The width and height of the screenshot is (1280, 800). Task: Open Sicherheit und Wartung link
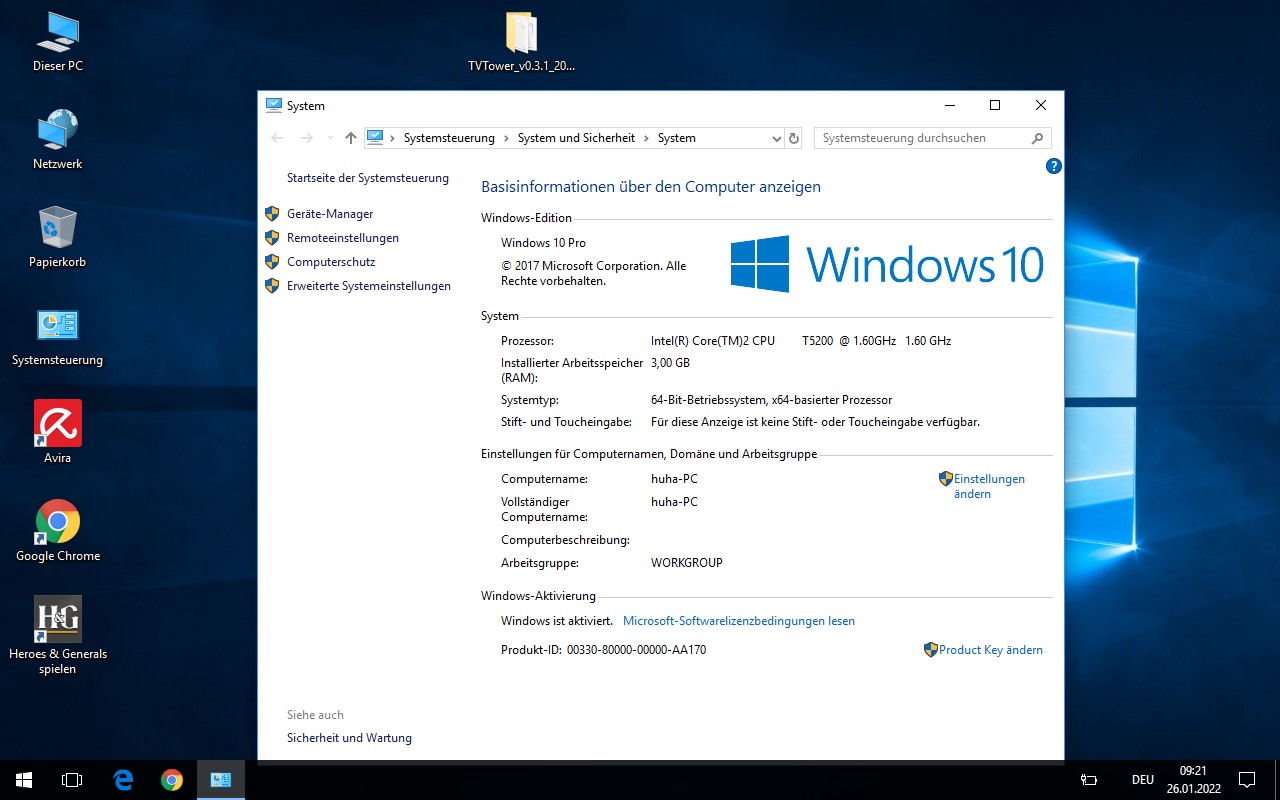tap(349, 738)
